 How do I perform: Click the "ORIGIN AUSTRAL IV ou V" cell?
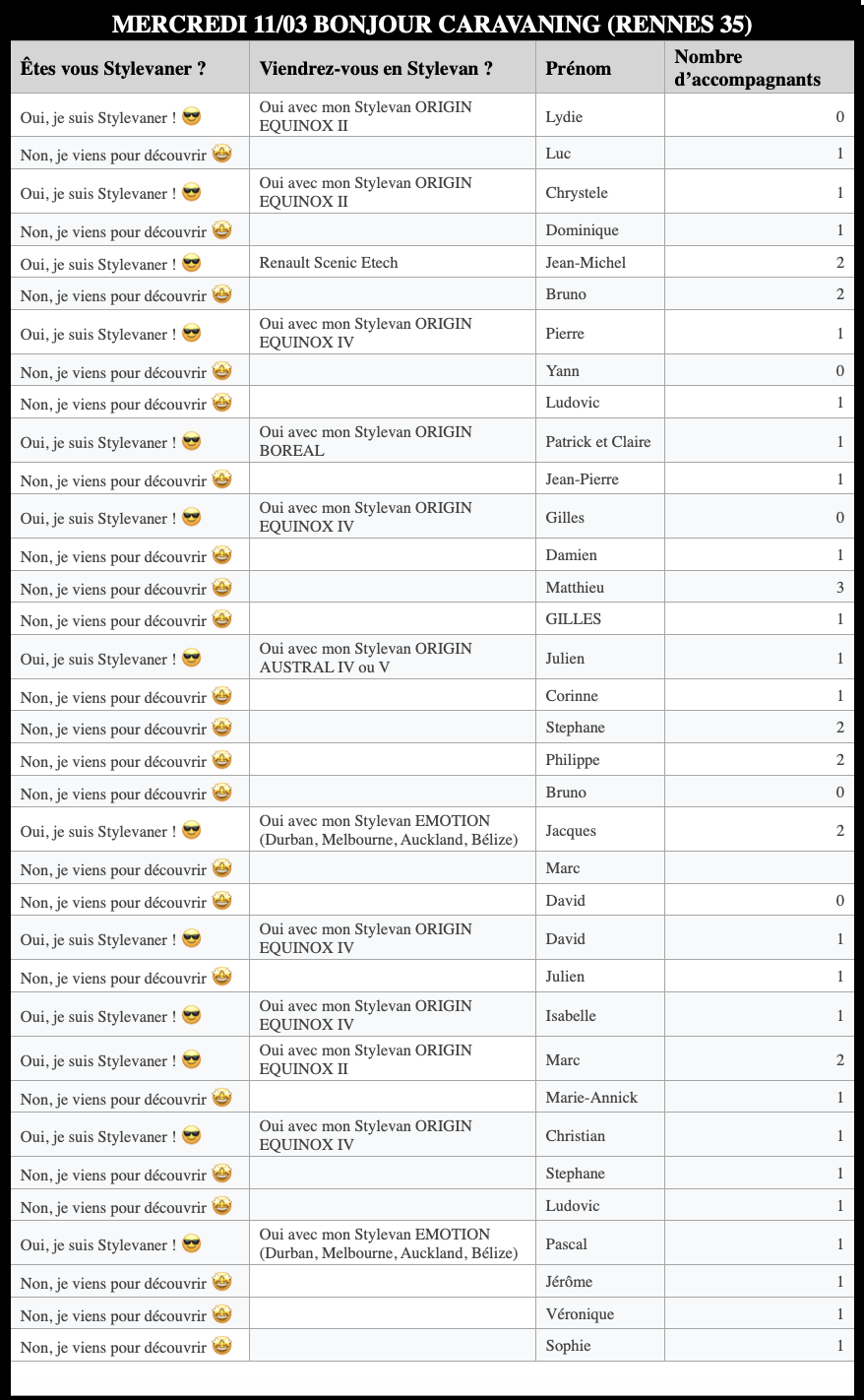tap(366, 658)
